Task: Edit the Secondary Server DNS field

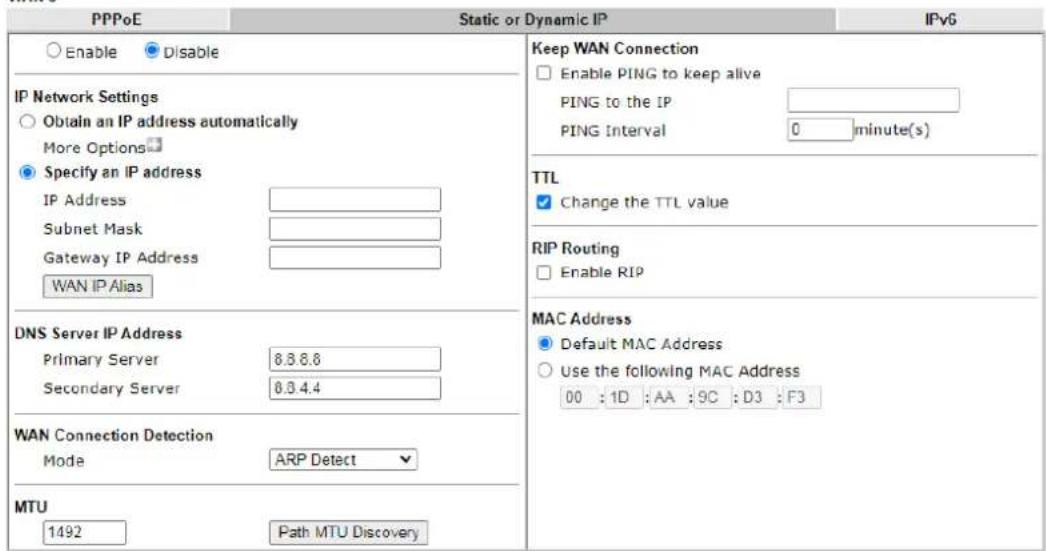Action: click(x=355, y=388)
